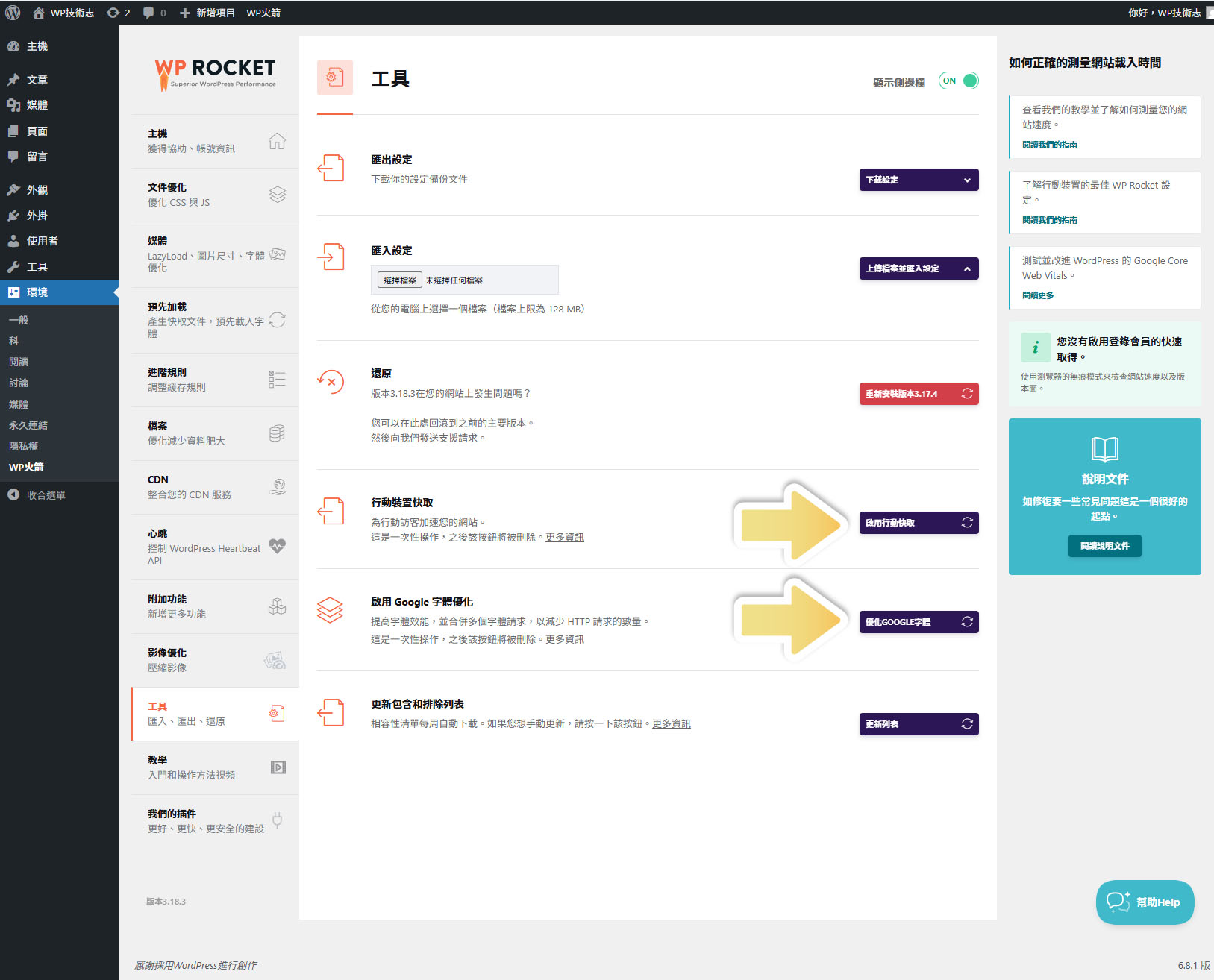Click the WordPress link in footer

coord(195,965)
